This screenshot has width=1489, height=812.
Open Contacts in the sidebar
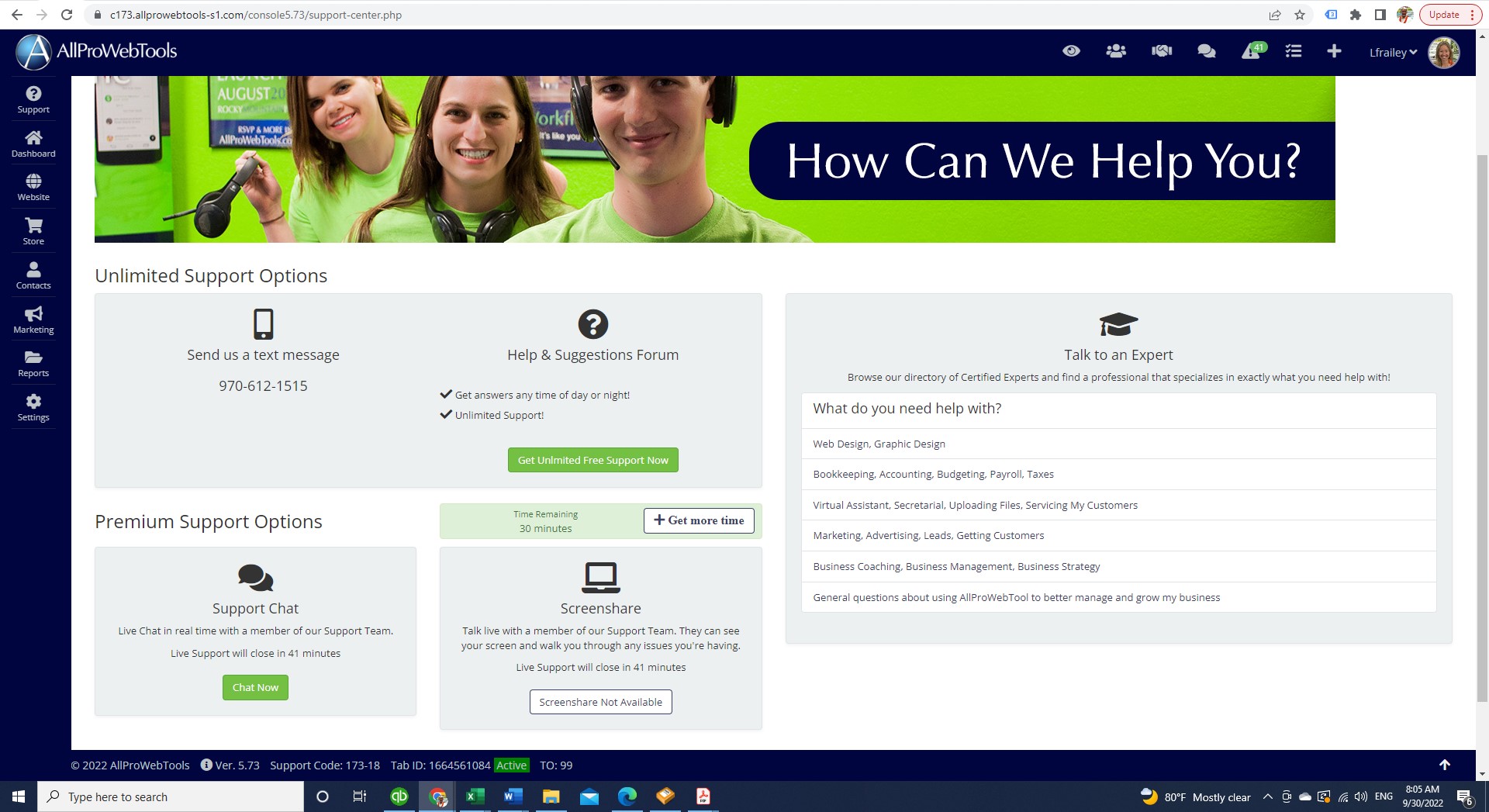click(x=33, y=276)
